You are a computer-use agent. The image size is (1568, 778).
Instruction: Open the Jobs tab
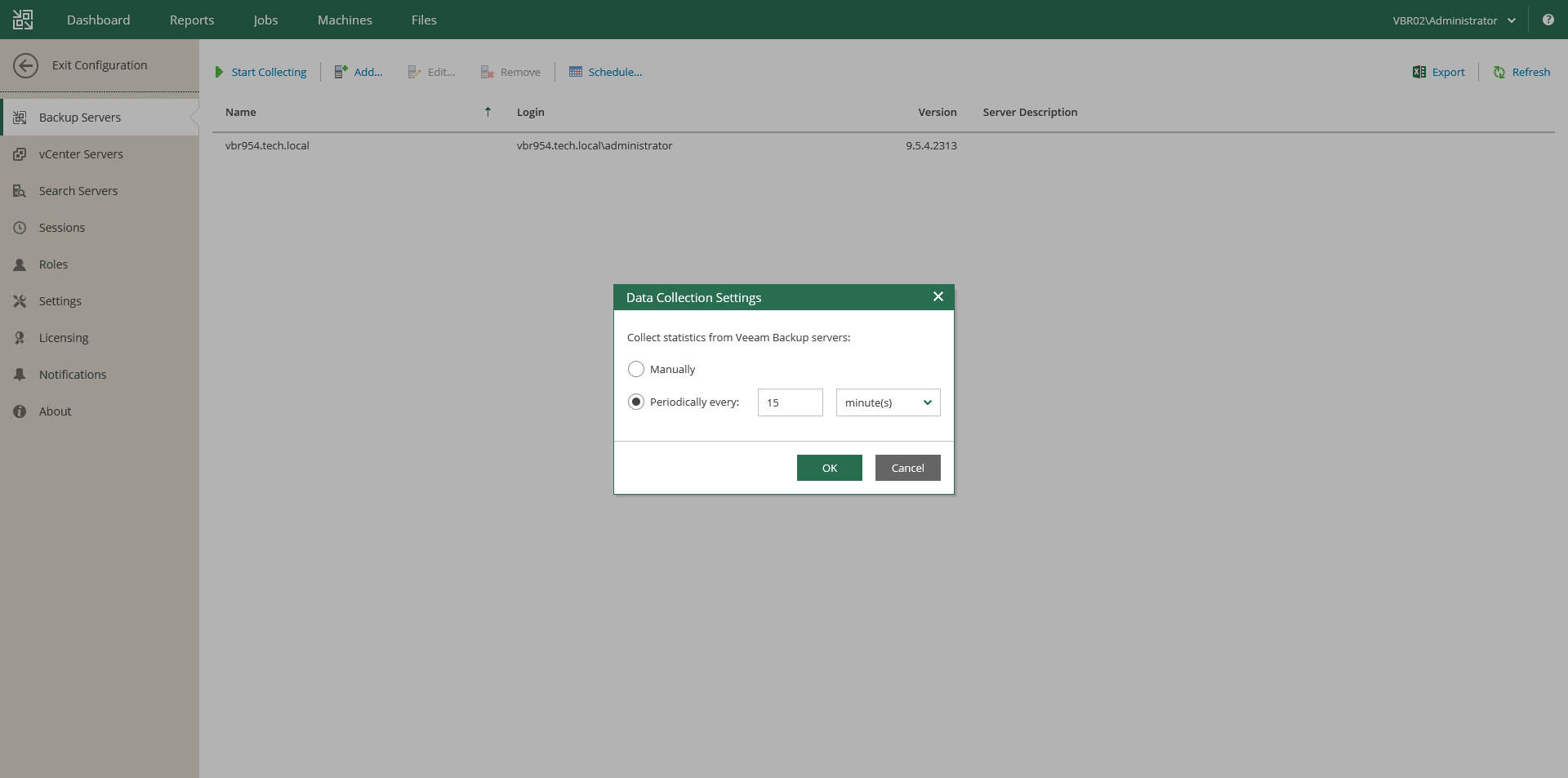coord(265,20)
